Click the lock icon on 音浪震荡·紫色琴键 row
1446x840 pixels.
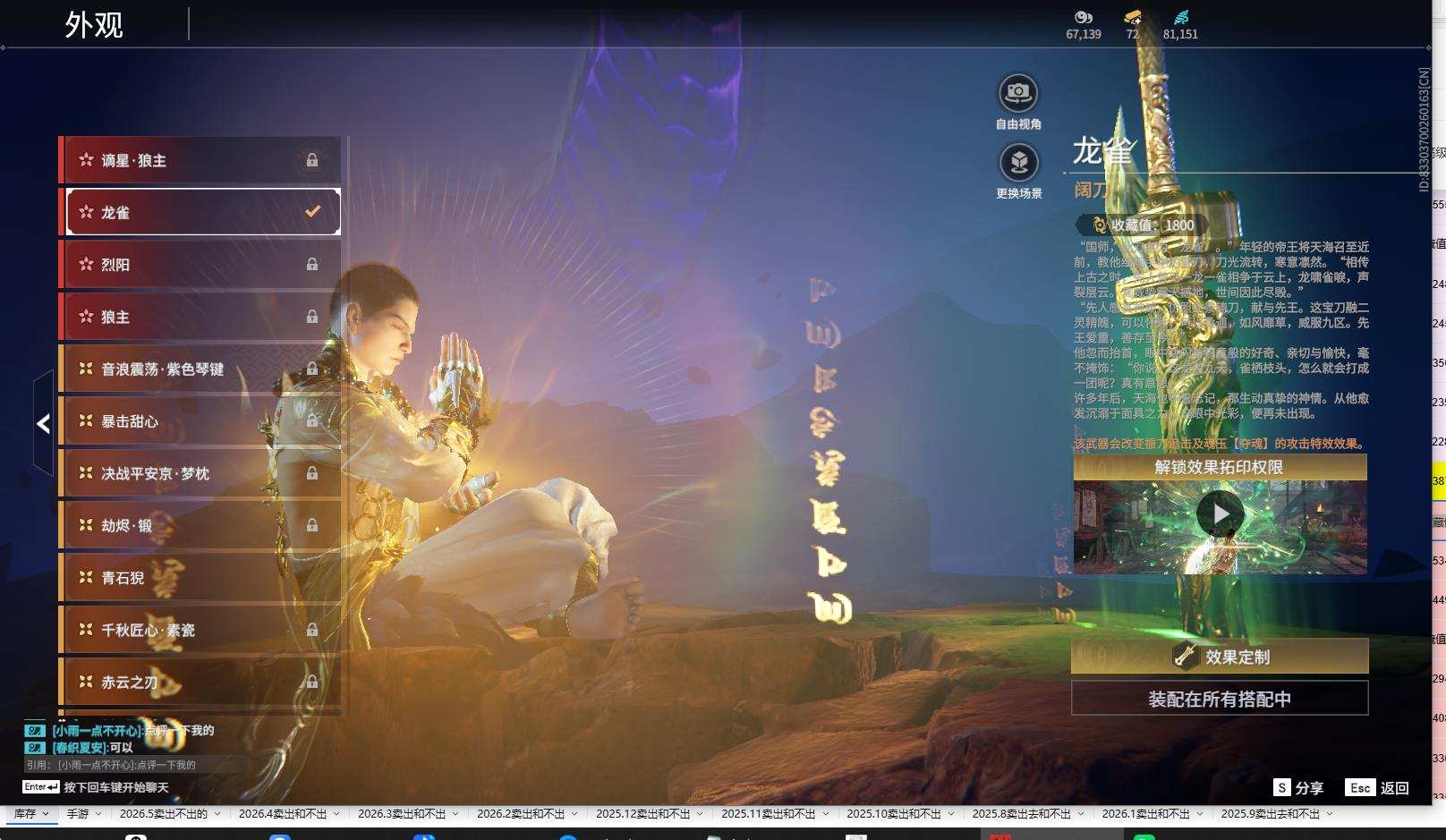(x=312, y=369)
